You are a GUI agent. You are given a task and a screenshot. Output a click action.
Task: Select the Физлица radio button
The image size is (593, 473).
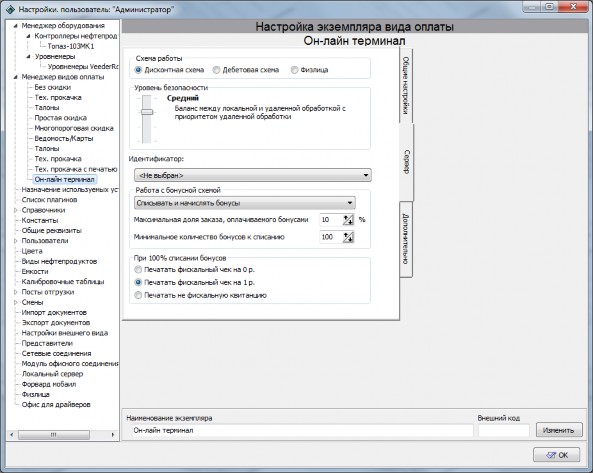pyautogui.click(x=294, y=70)
